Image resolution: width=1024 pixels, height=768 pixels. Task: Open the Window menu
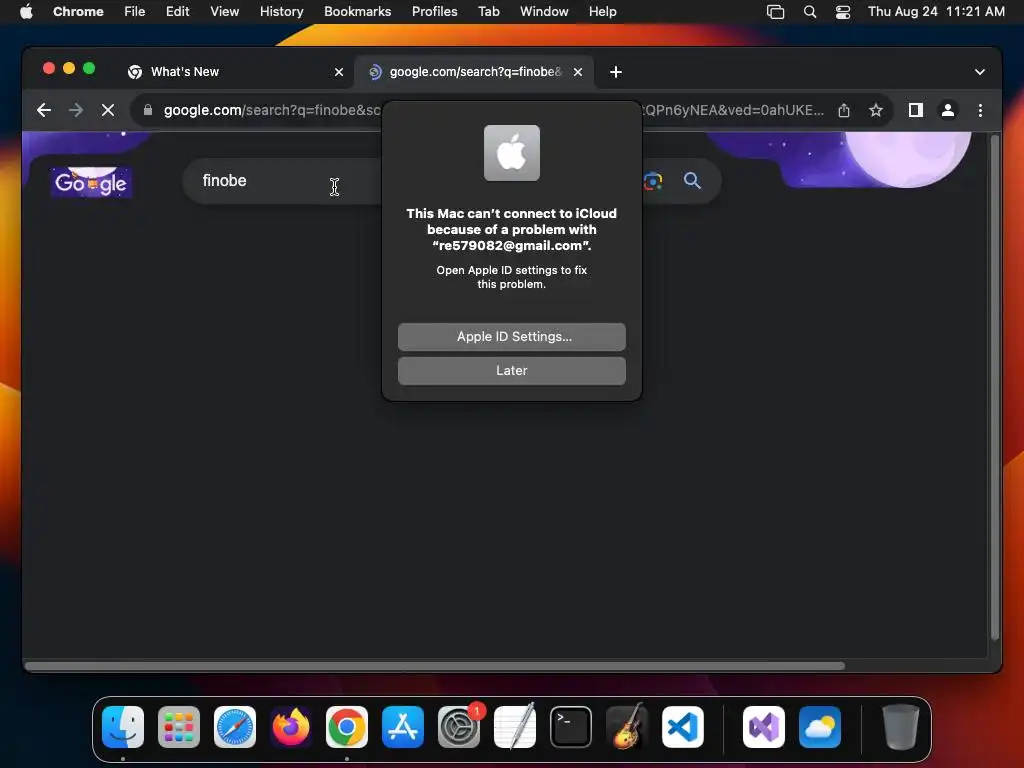pyautogui.click(x=544, y=11)
